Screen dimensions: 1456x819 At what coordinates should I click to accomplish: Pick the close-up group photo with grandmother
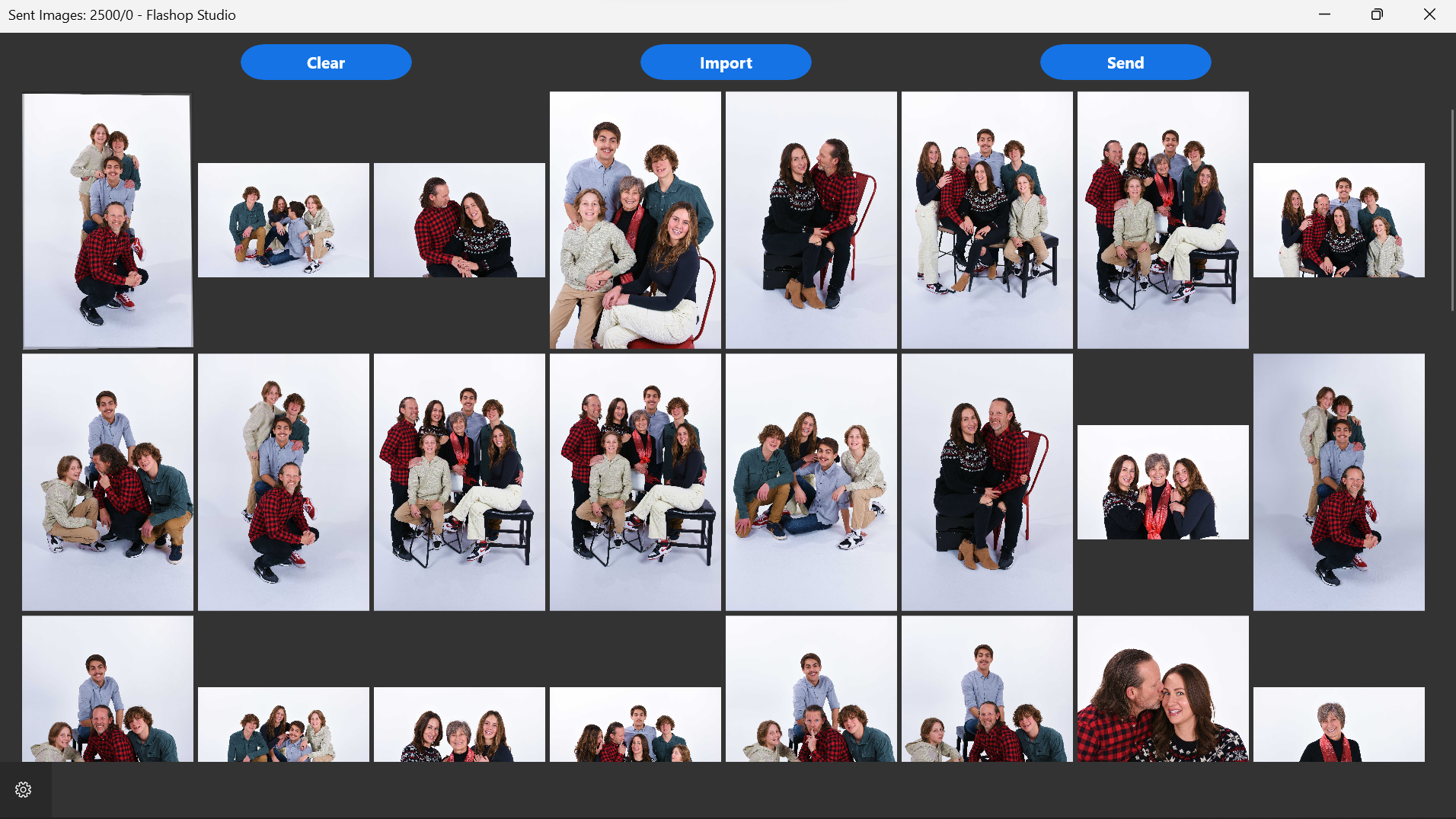pos(635,220)
